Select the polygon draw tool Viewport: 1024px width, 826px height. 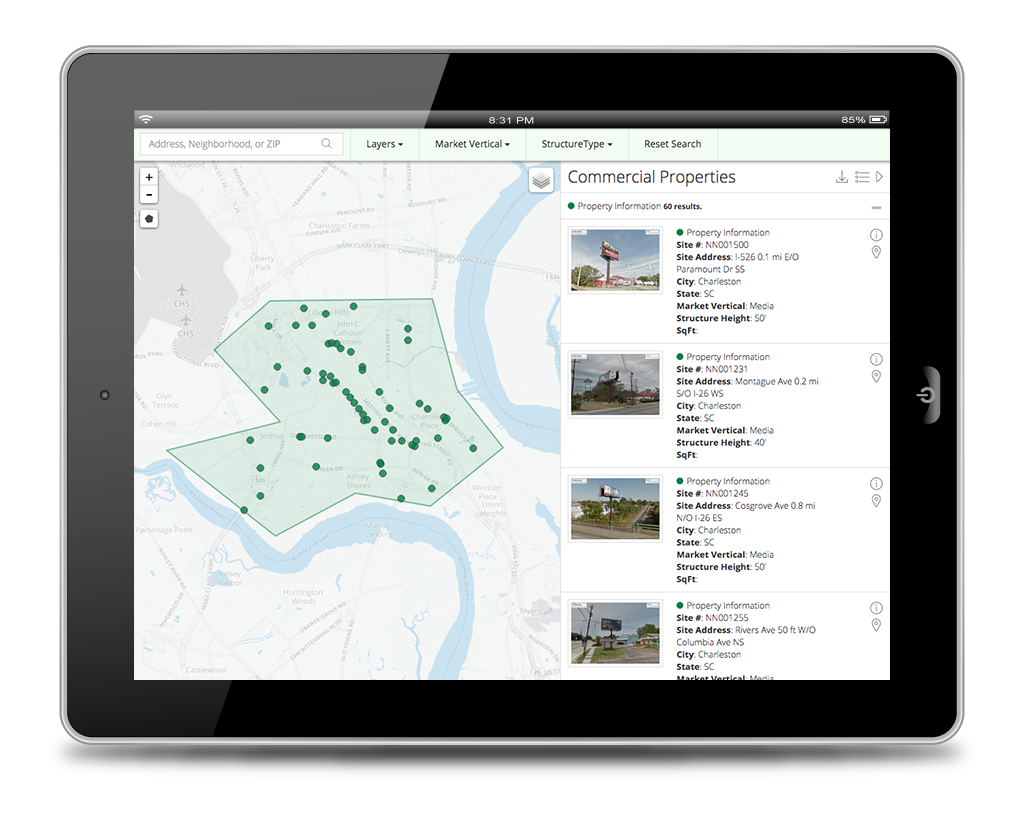(x=149, y=219)
